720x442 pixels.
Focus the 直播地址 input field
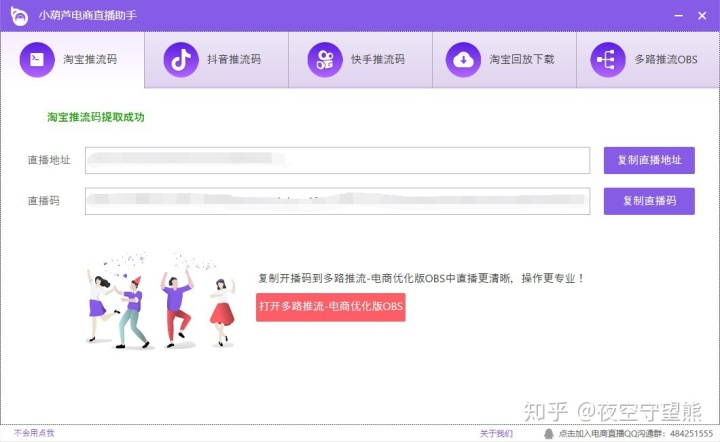click(338, 160)
